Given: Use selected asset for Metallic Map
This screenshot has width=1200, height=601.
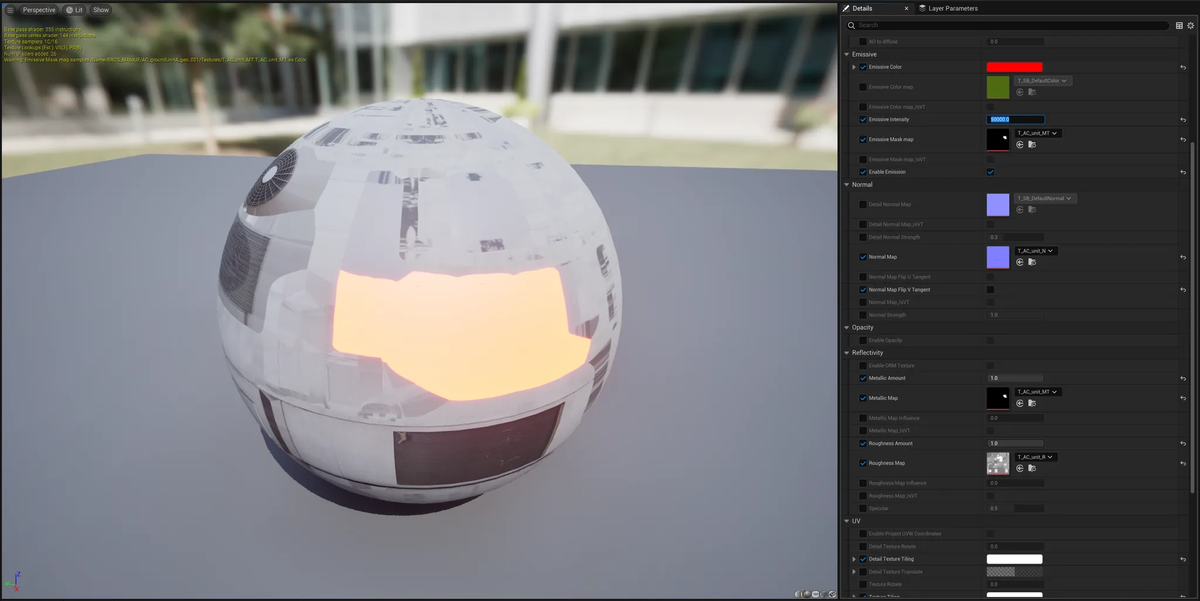Looking at the screenshot, I should pyautogui.click(x=1020, y=403).
